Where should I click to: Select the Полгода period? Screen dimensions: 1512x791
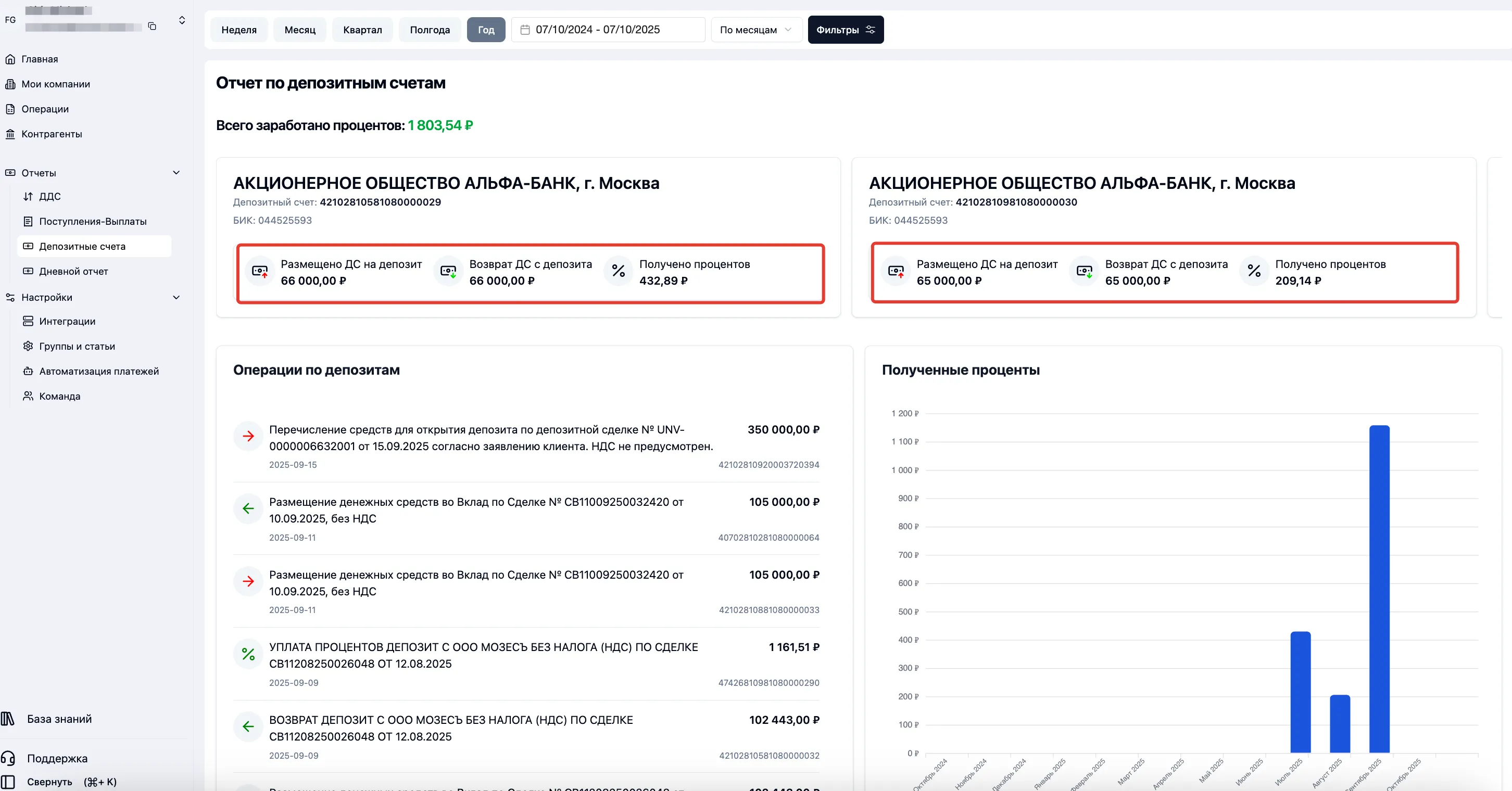coord(430,29)
